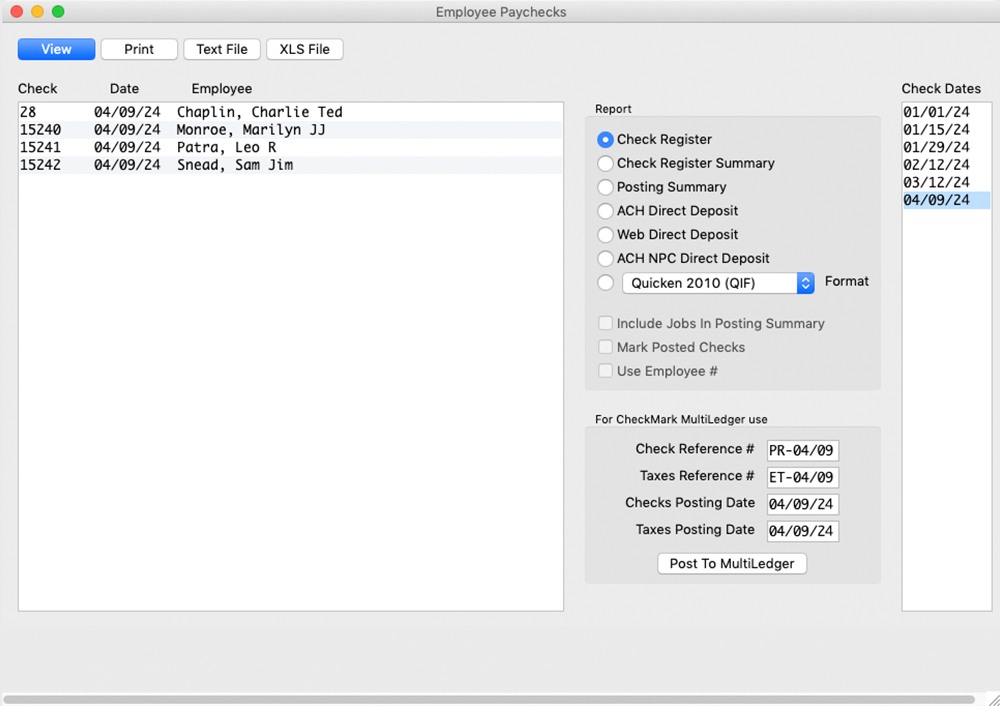Switch to the Text File output mode
1000x706 pixels.
221,48
